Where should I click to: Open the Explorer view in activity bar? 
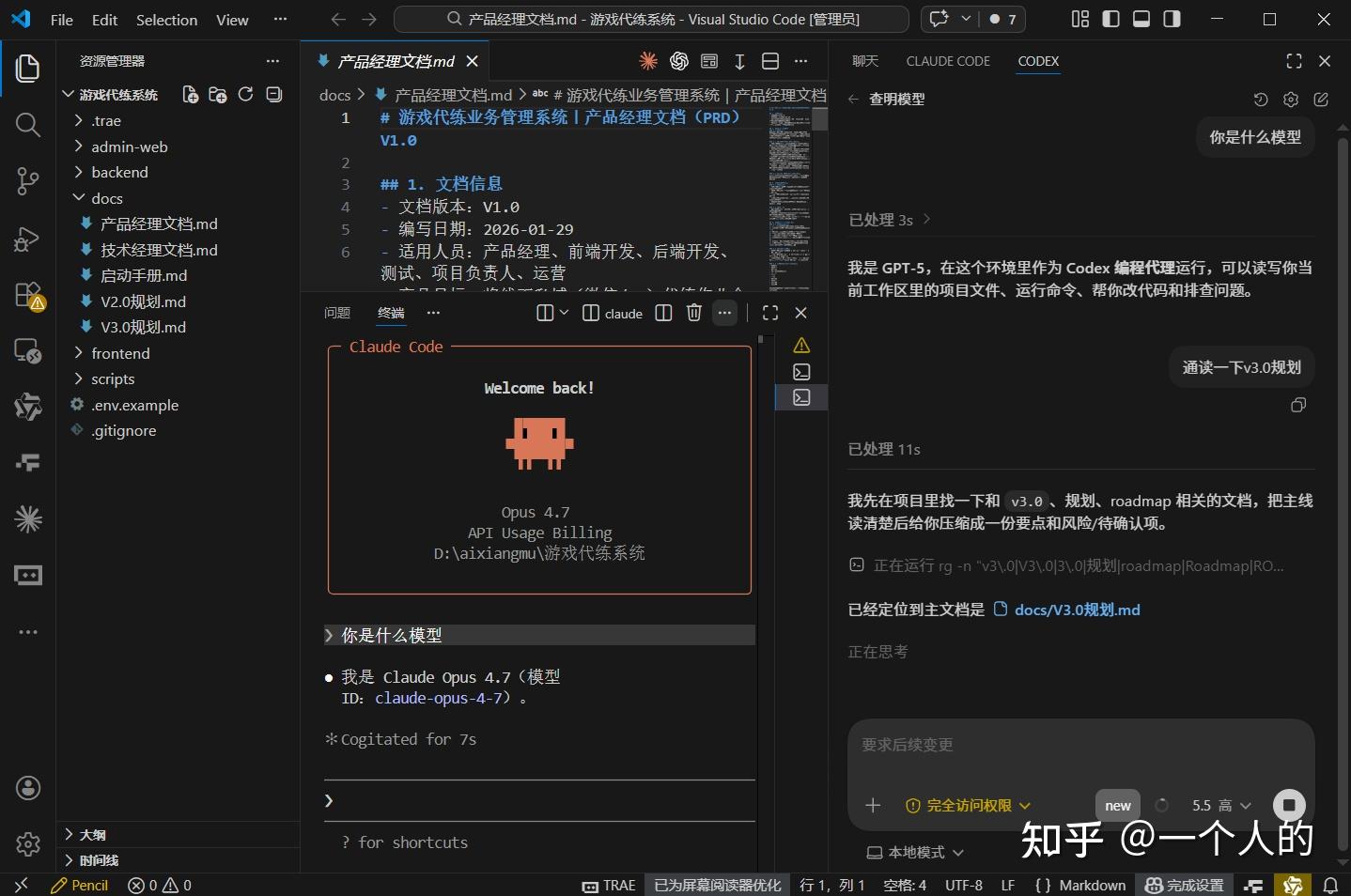click(28, 68)
